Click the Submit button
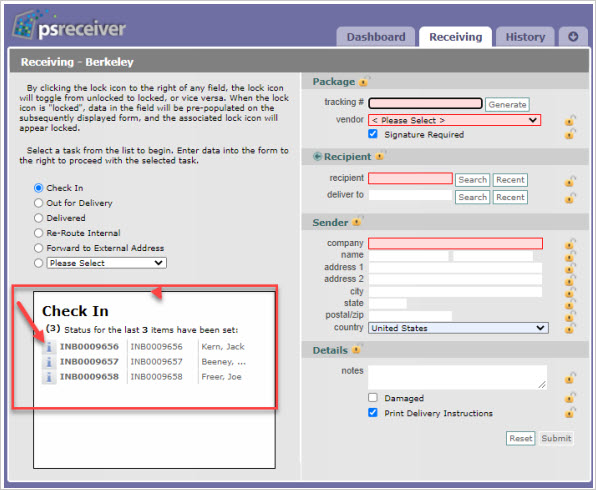The width and height of the screenshot is (596, 490). [x=556, y=438]
